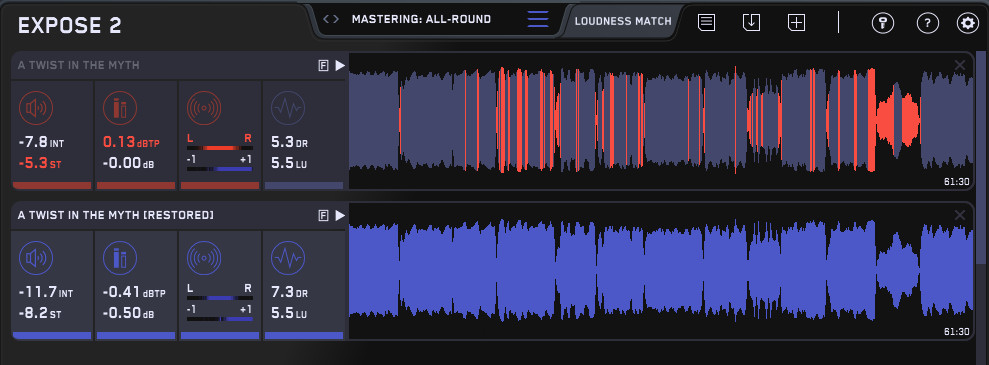Click loudness speaker icon on first track
The height and width of the screenshot is (365, 989).
[36, 108]
